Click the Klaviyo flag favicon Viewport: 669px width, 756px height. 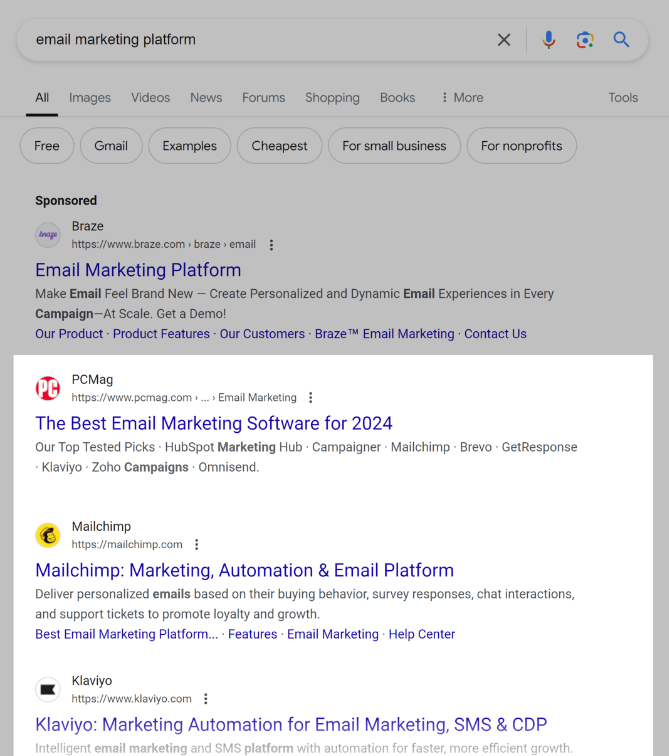(x=48, y=689)
